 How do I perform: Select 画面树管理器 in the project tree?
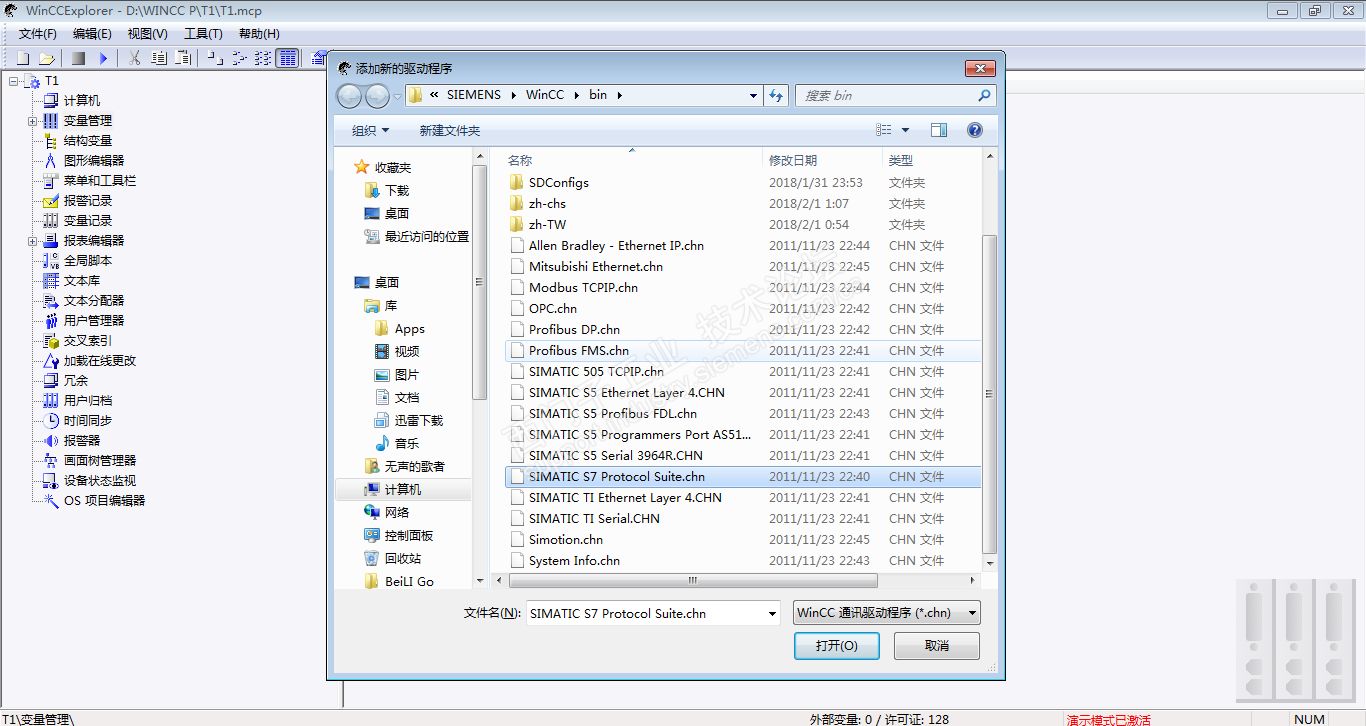(x=100, y=460)
